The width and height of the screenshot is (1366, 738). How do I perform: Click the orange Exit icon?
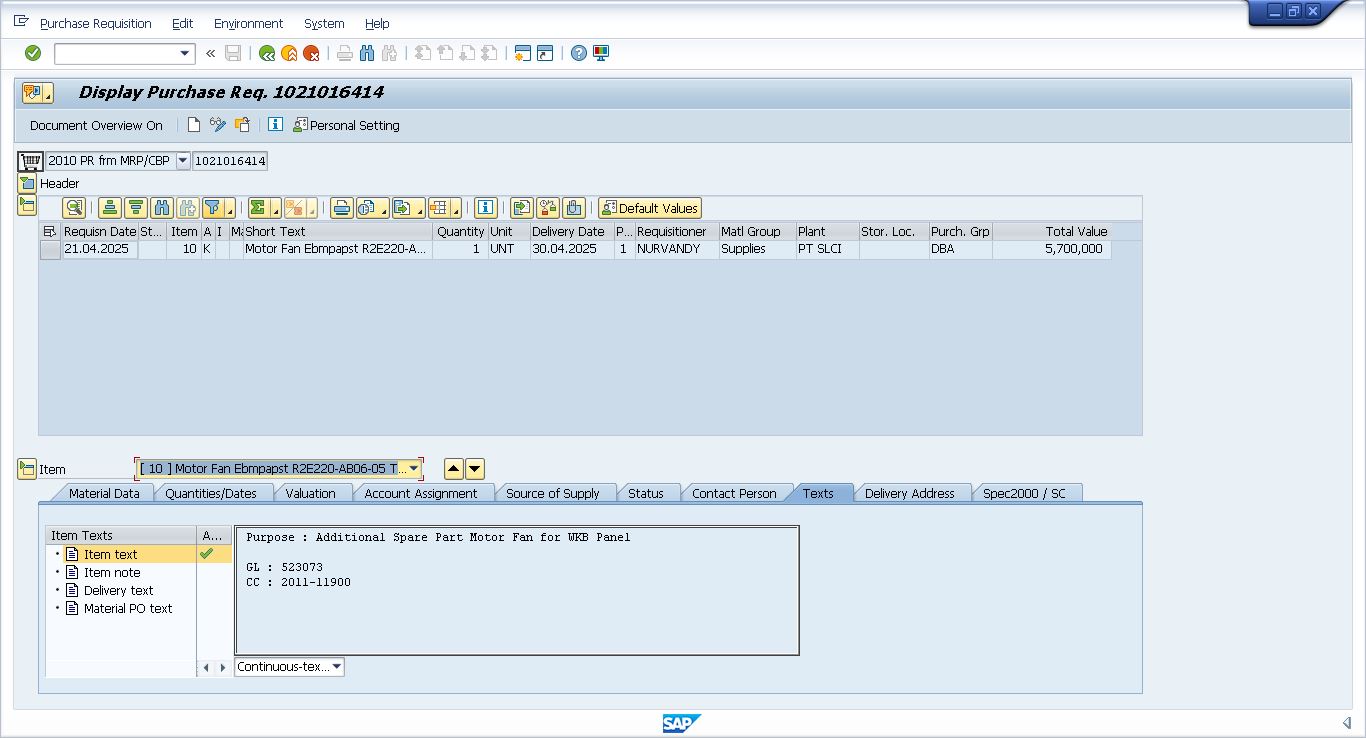click(289, 53)
